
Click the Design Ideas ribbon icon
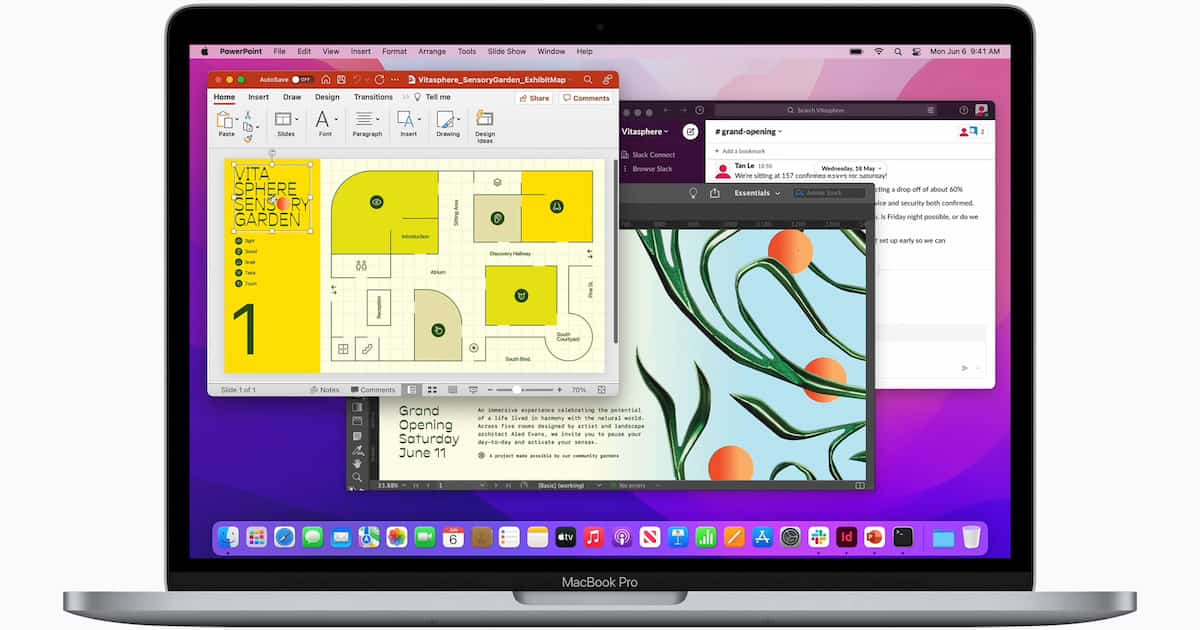[x=485, y=123]
